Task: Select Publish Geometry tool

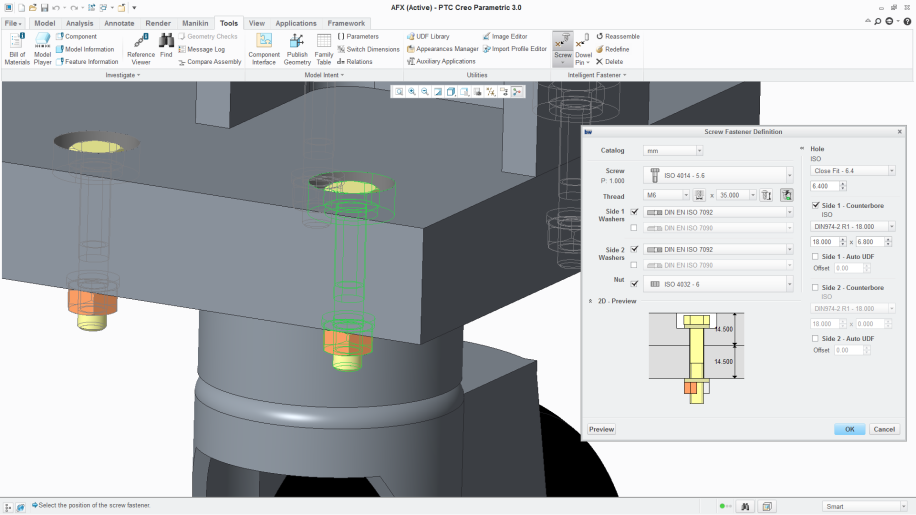Action: [297, 48]
